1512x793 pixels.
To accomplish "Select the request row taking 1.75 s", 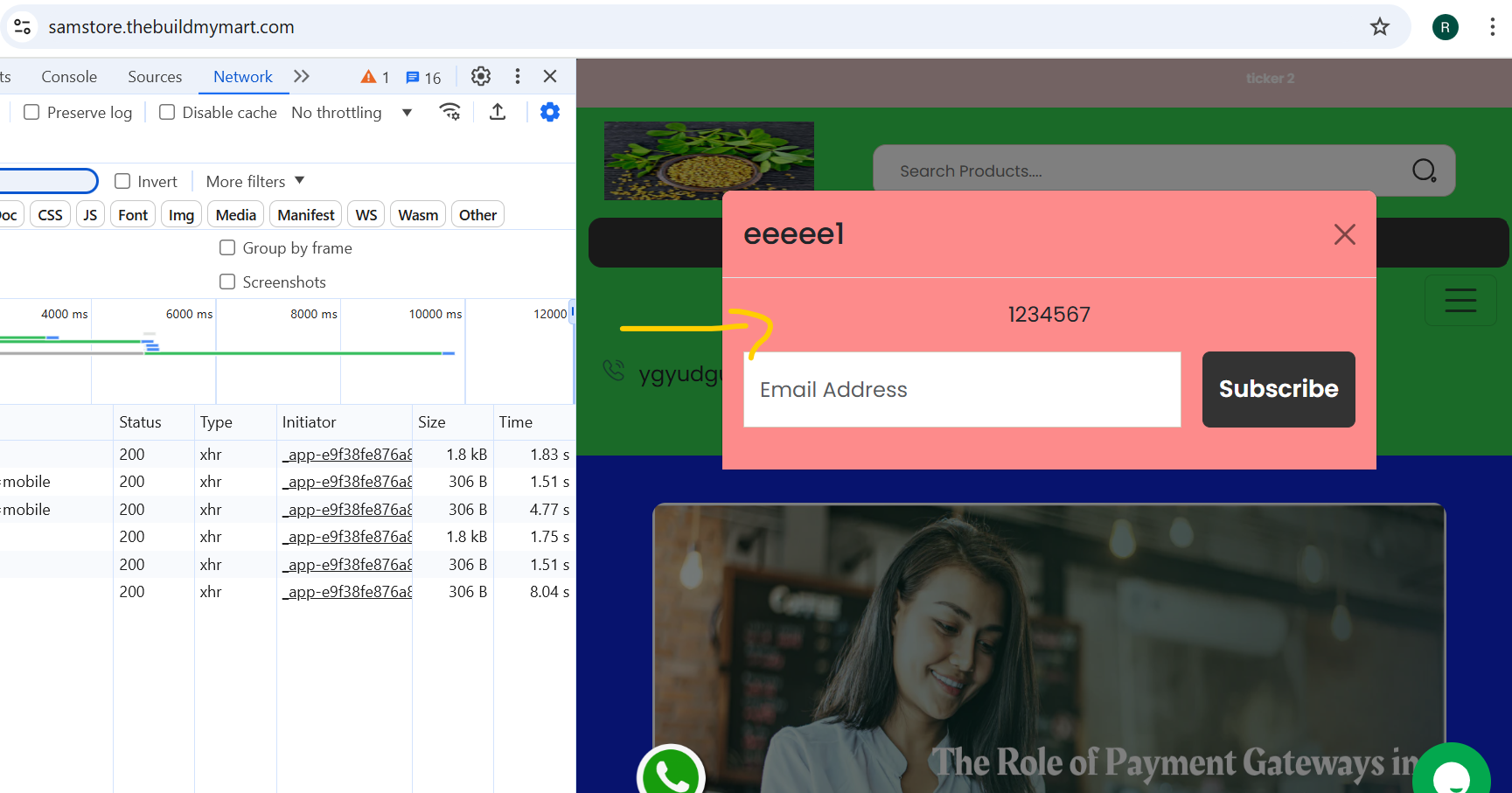I will pos(288,537).
